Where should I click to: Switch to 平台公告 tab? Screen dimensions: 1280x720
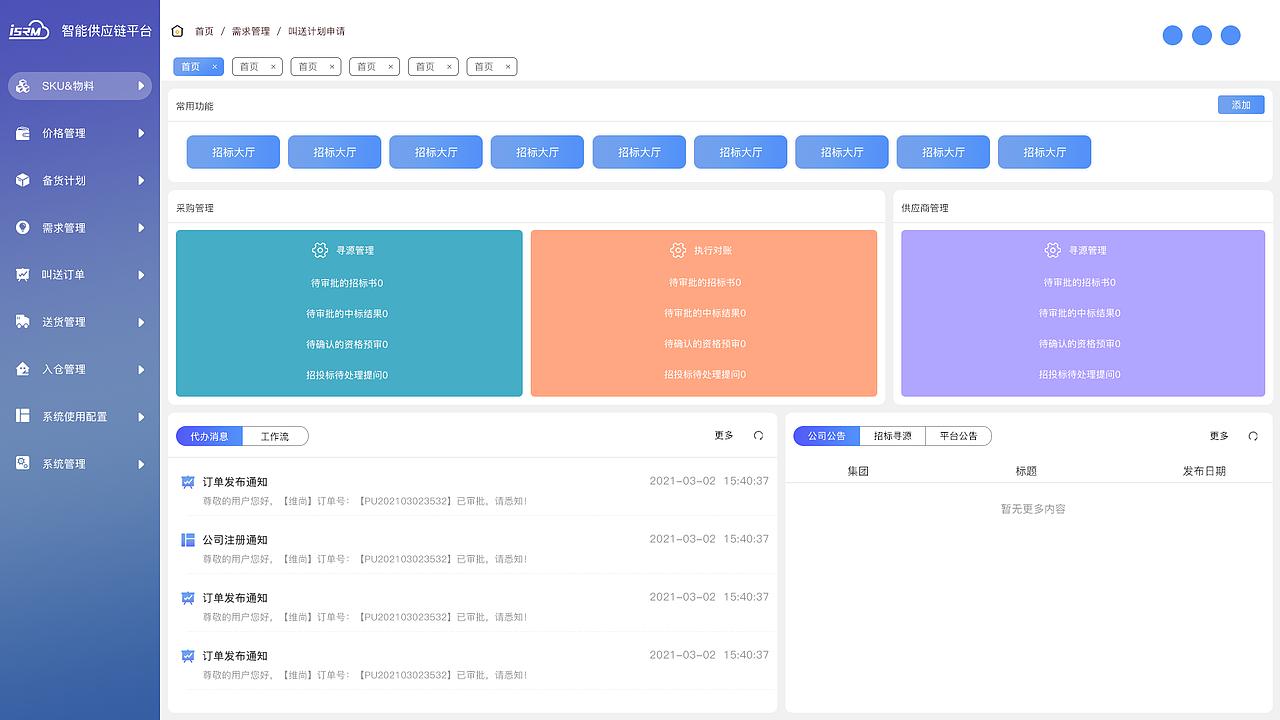pyautogui.click(x=958, y=436)
